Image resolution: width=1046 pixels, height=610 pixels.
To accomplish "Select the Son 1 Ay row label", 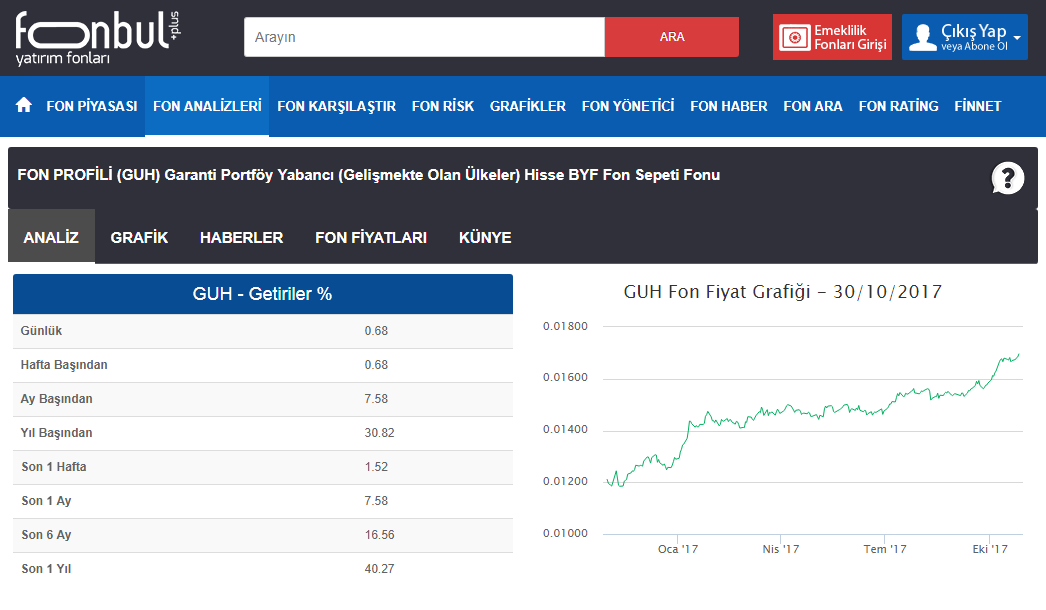I will click(x=46, y=501).
